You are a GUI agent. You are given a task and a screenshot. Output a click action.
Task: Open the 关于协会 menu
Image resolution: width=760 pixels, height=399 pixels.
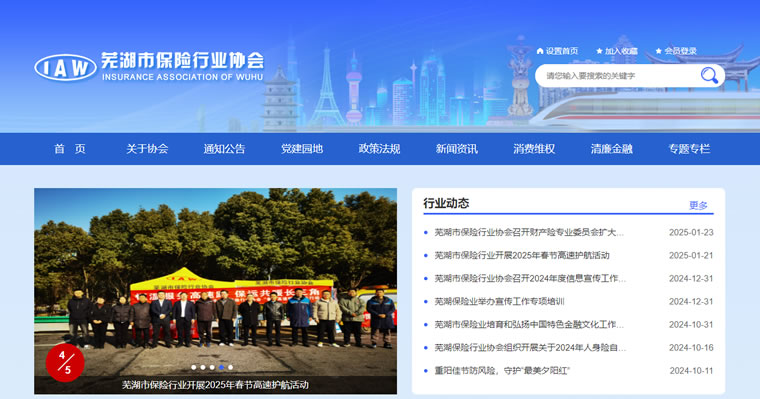(147, 149)
